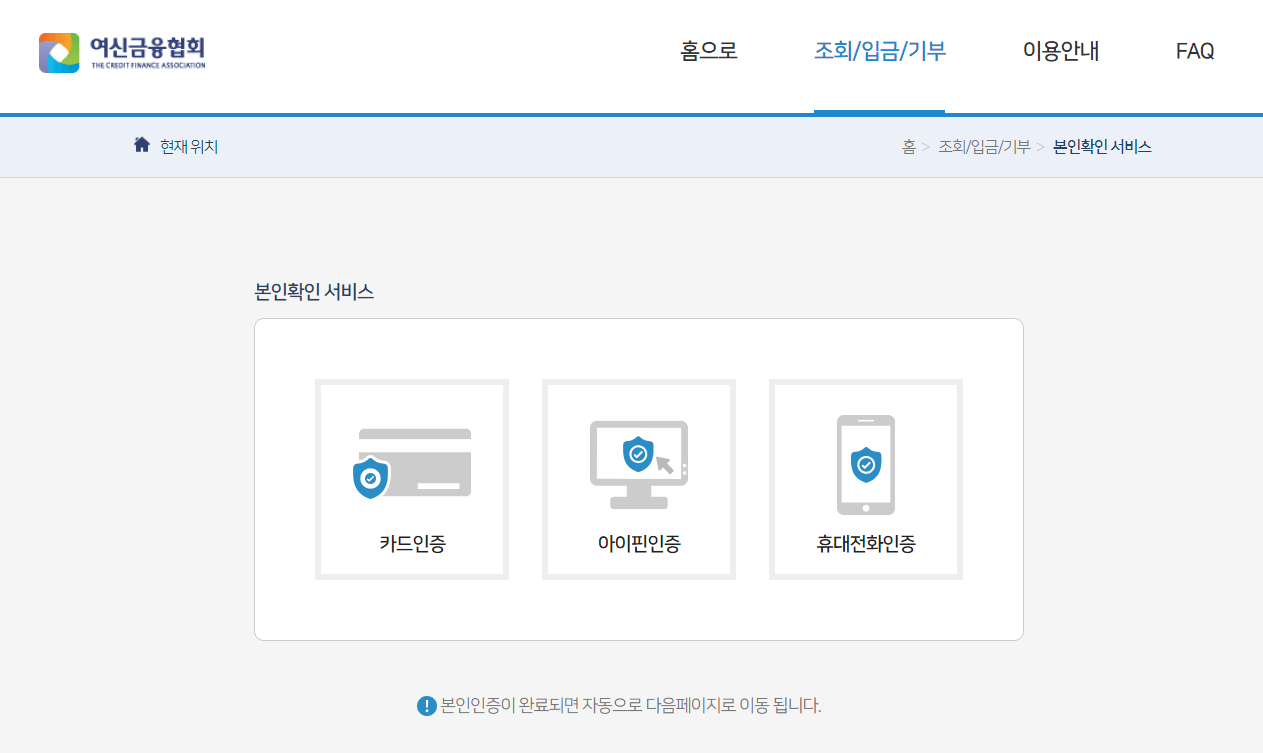
Task: Choose mobile verification via the 휴대전화인증 panel
Action: click(866, 479)
